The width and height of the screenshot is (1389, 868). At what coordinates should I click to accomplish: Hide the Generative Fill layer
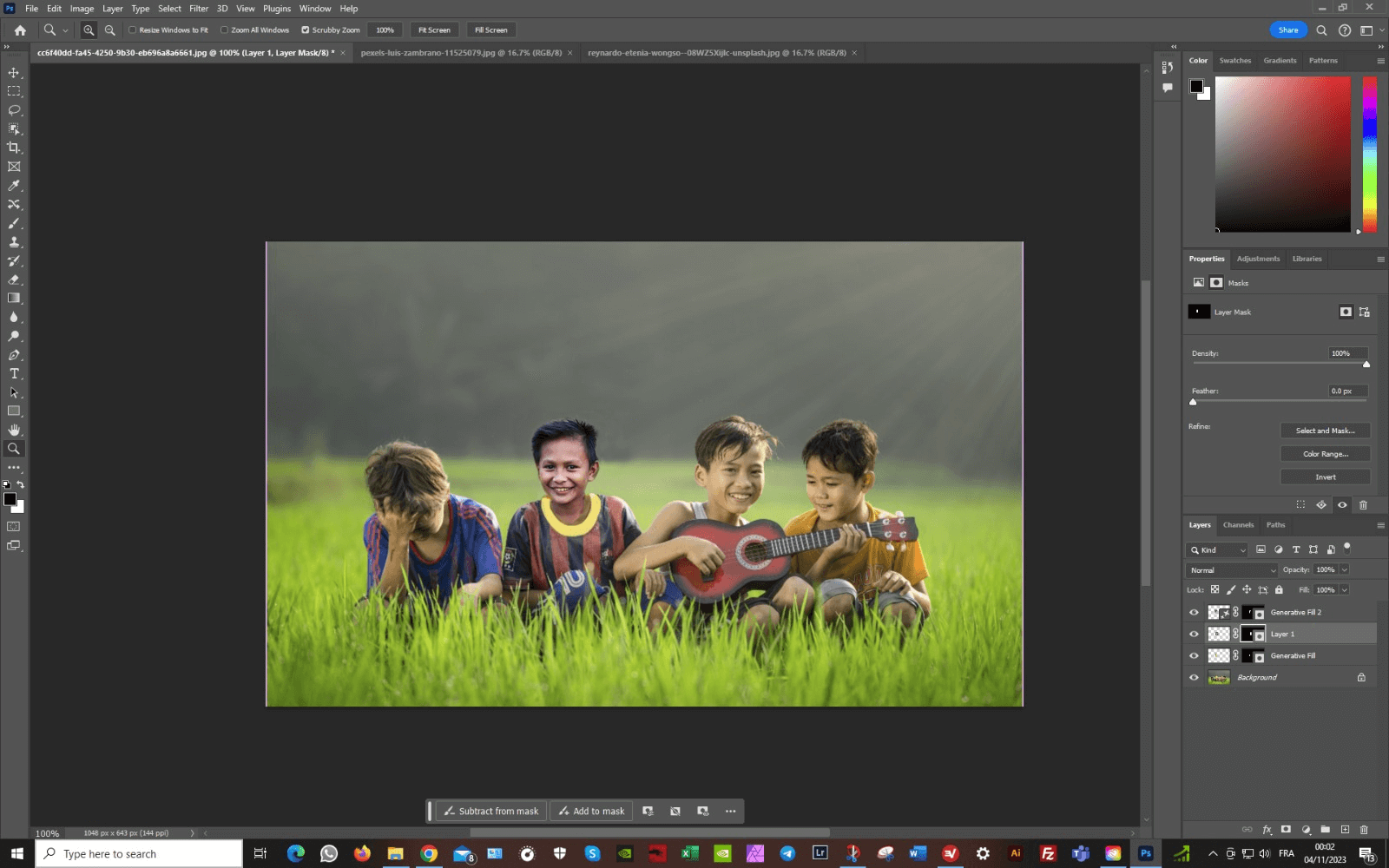pos(1194,656)
